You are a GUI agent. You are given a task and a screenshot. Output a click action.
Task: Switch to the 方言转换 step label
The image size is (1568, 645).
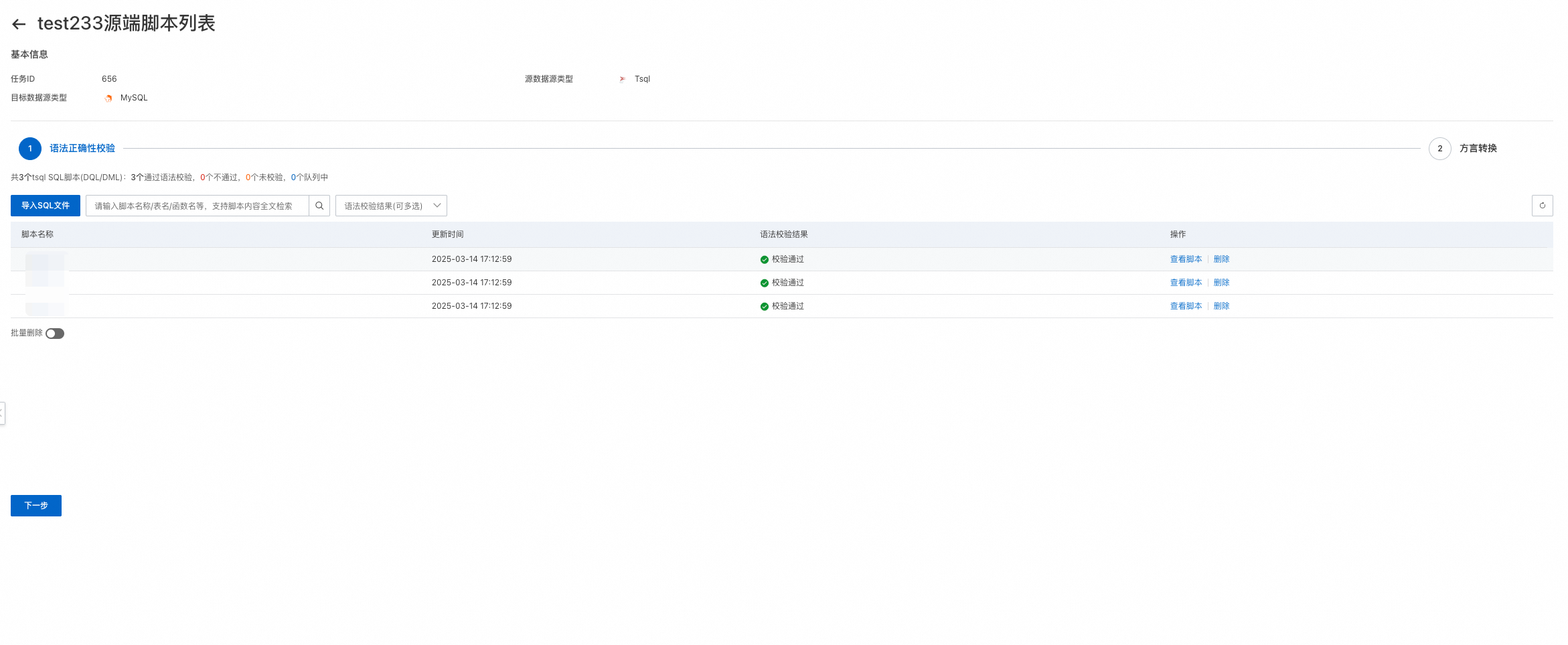click(x=1478, y=149)
